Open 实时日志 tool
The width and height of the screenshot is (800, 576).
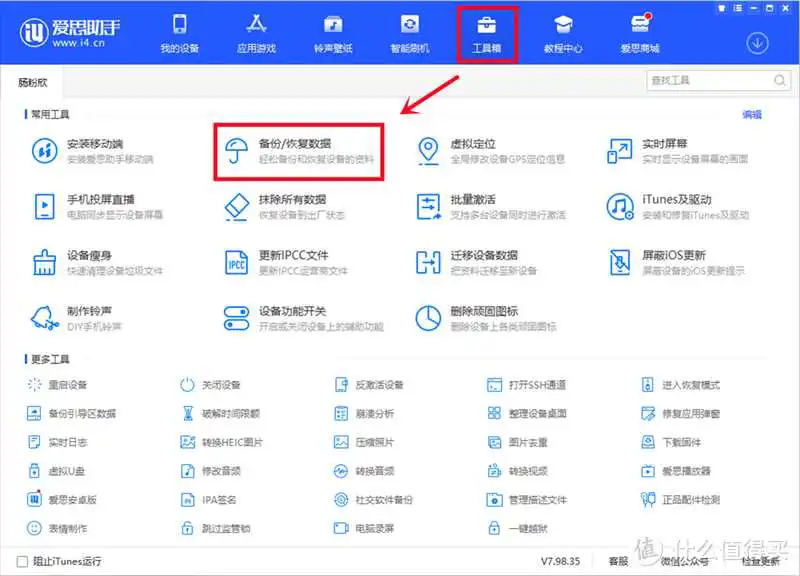(x=57, y=442)
